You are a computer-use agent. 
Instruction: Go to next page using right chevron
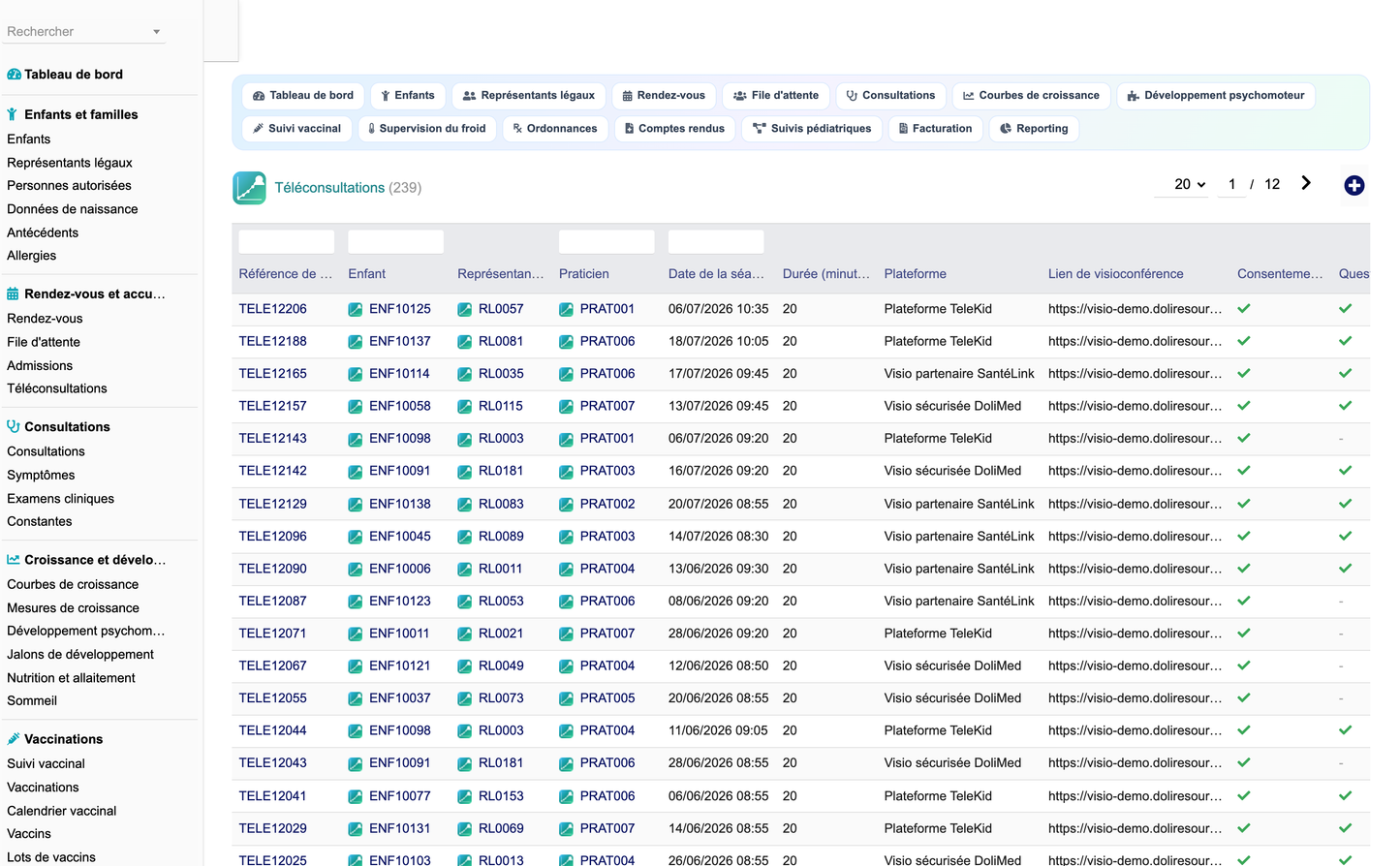tap(1306, 183)
